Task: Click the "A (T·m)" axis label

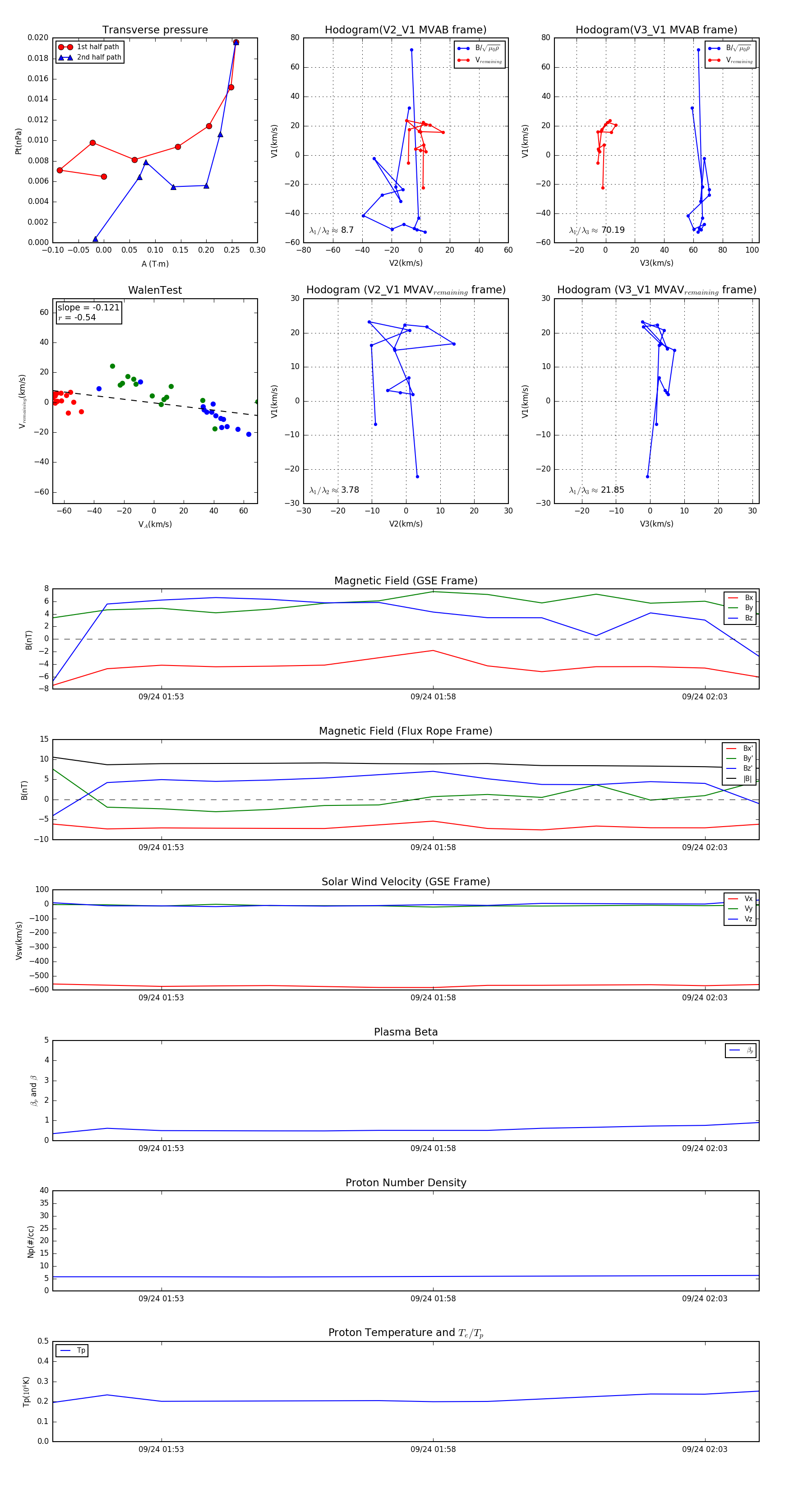Action: (x=155, y=264)
